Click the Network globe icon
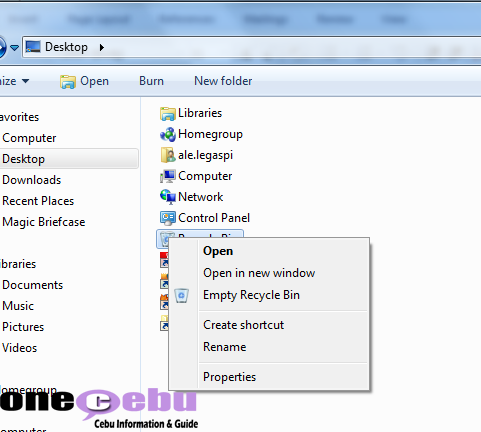The width and height of the screenshot is (481, 432). 167,197
